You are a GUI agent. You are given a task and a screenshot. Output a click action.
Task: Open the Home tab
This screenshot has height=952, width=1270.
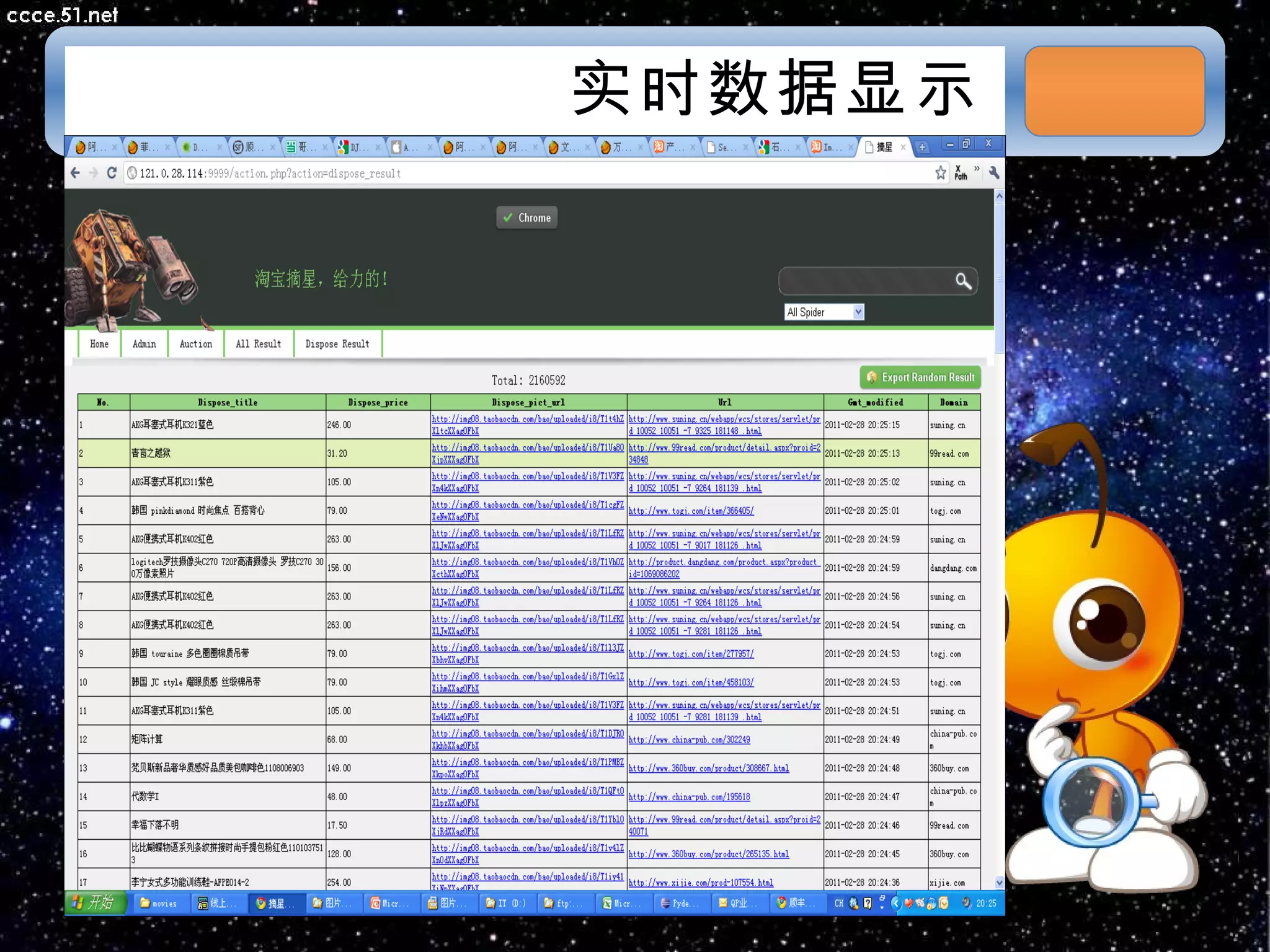click(x=99, y=344)
